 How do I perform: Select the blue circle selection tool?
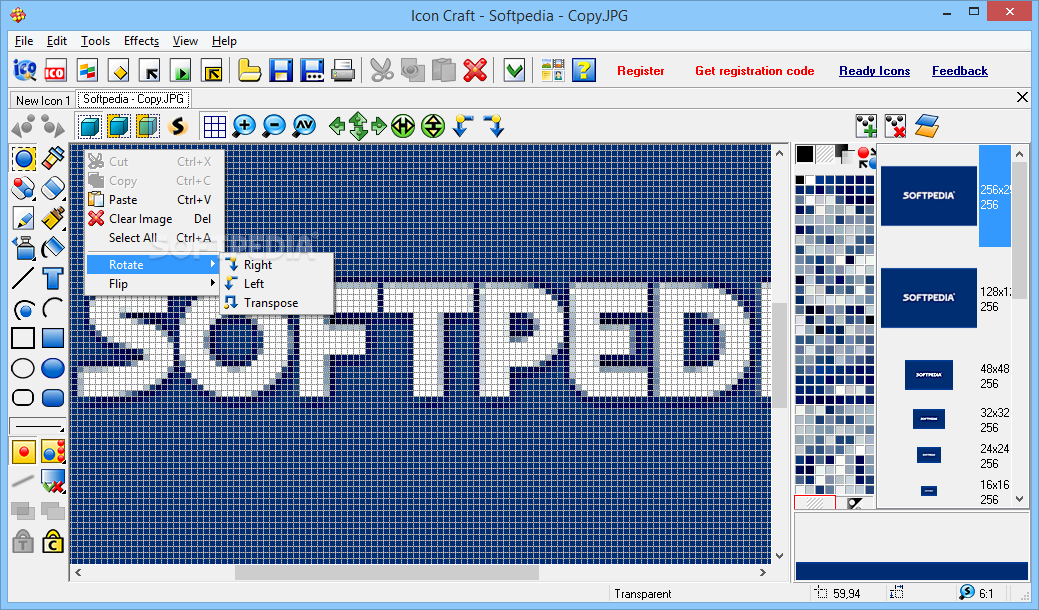(23, 158)
